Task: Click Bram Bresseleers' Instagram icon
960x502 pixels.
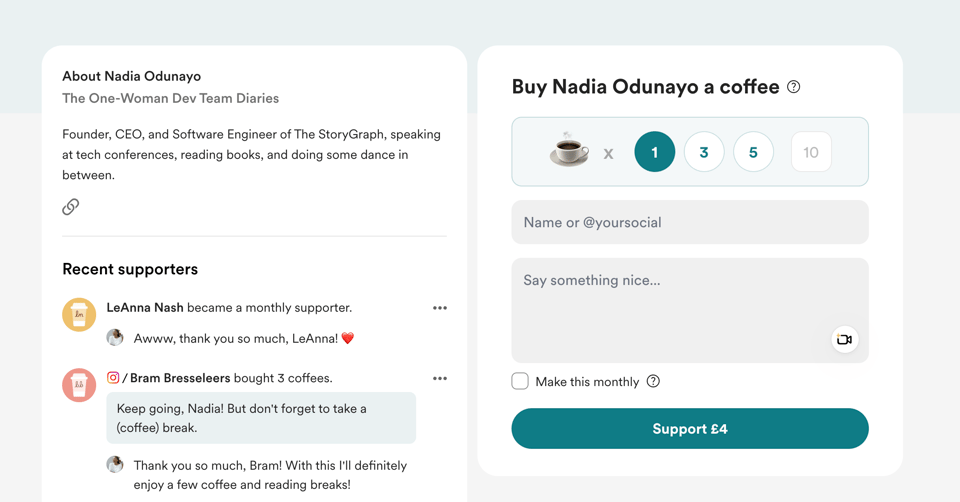Action: [113, 378]
